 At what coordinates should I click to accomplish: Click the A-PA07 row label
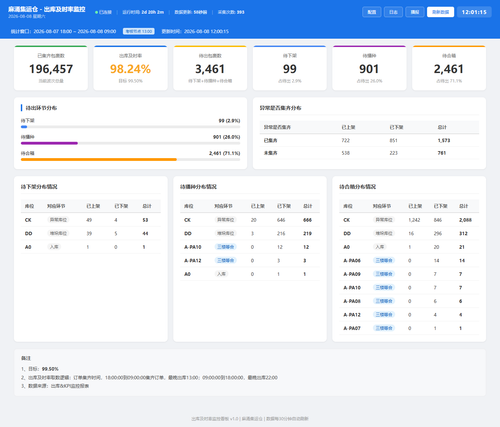coord(352,328)
